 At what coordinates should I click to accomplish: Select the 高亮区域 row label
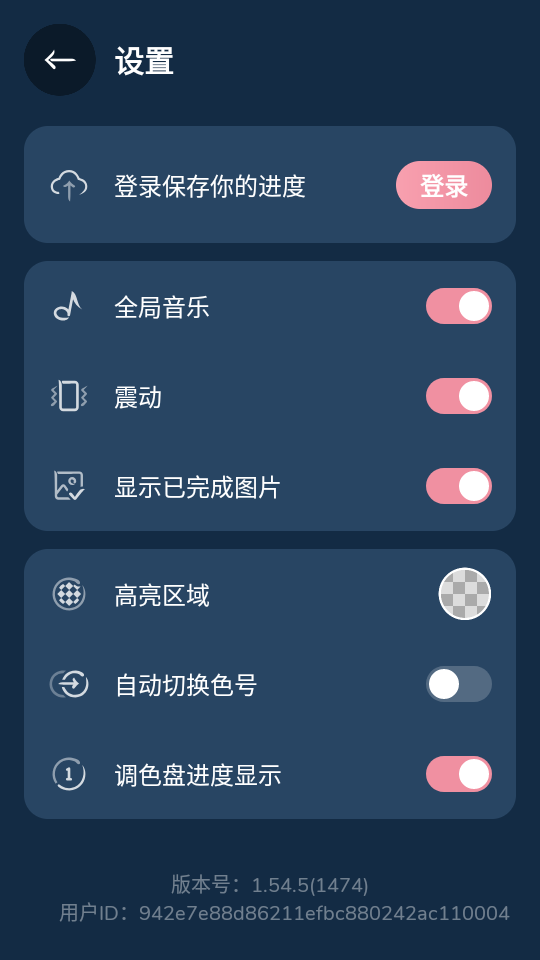point(162,596)
